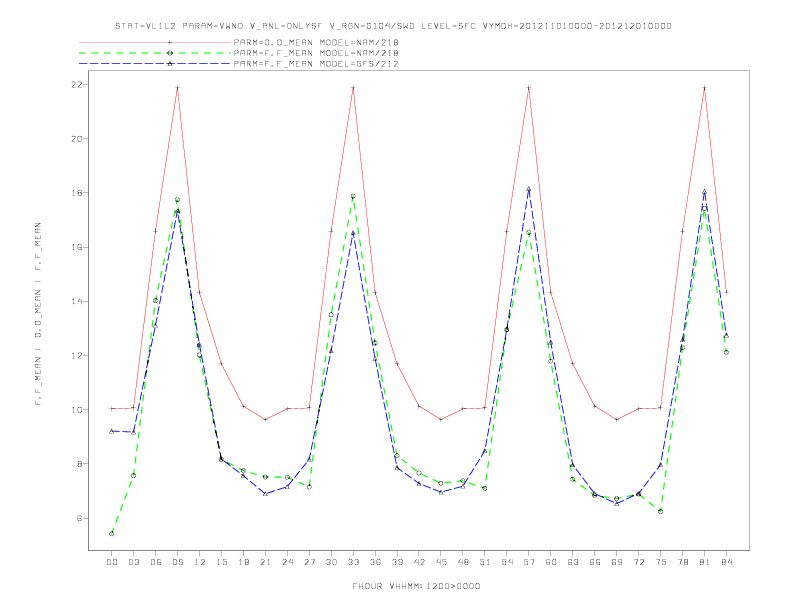Click x-axis forecast hour label 15

[x=221, y=562]
